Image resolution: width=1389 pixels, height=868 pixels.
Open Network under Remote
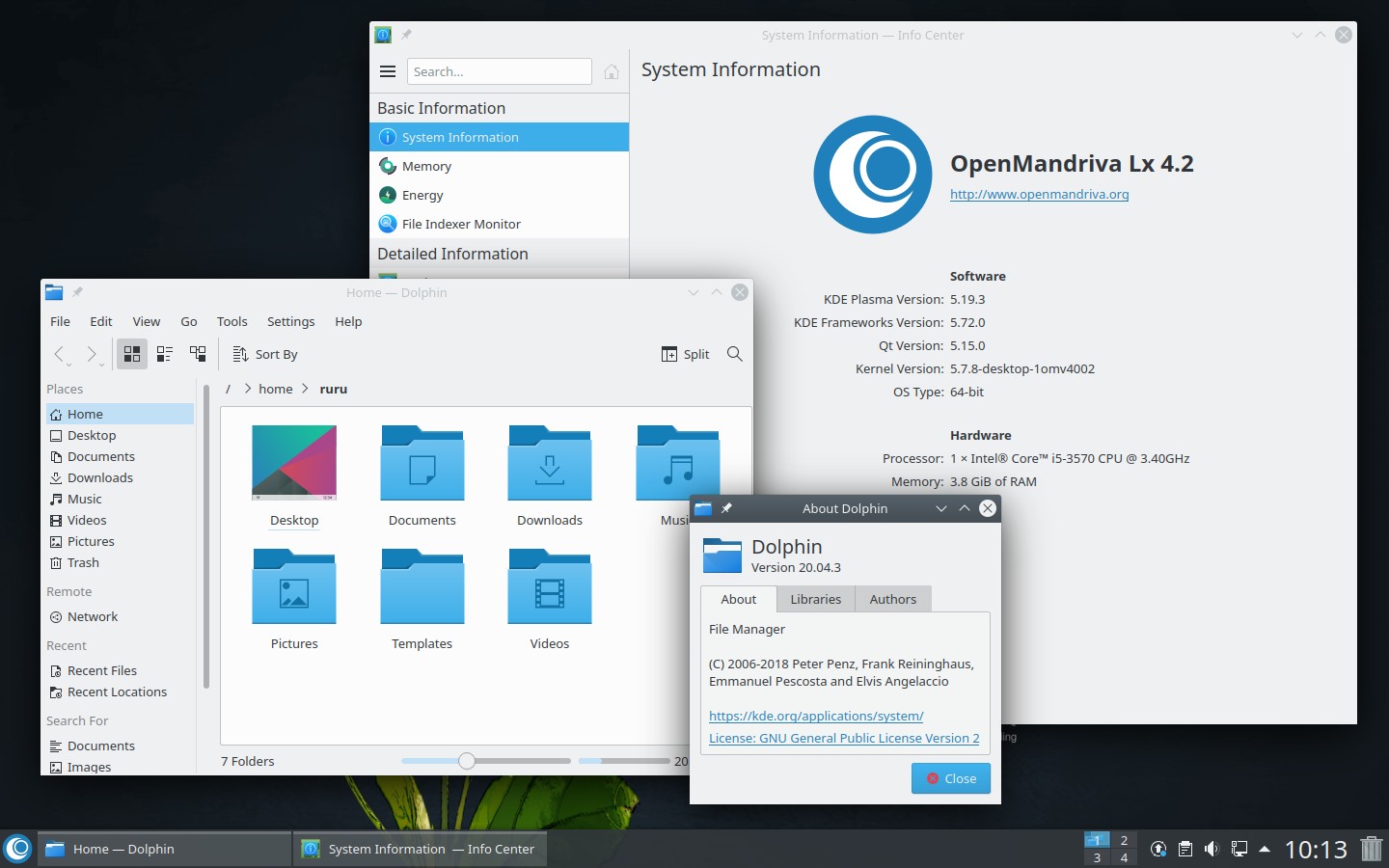click(x=120, y=616)
